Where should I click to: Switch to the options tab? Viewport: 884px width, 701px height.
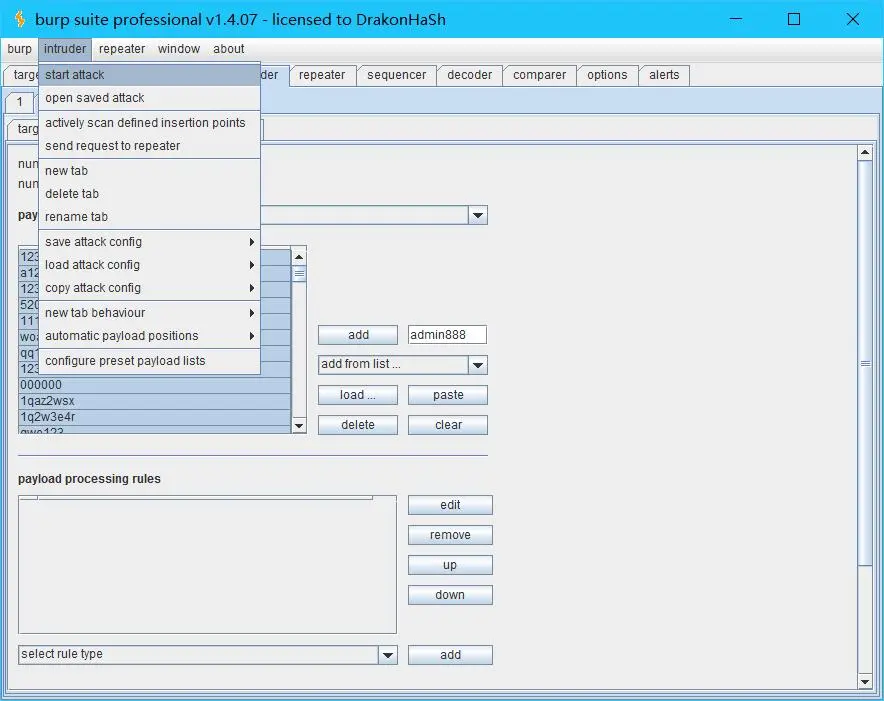607,75
